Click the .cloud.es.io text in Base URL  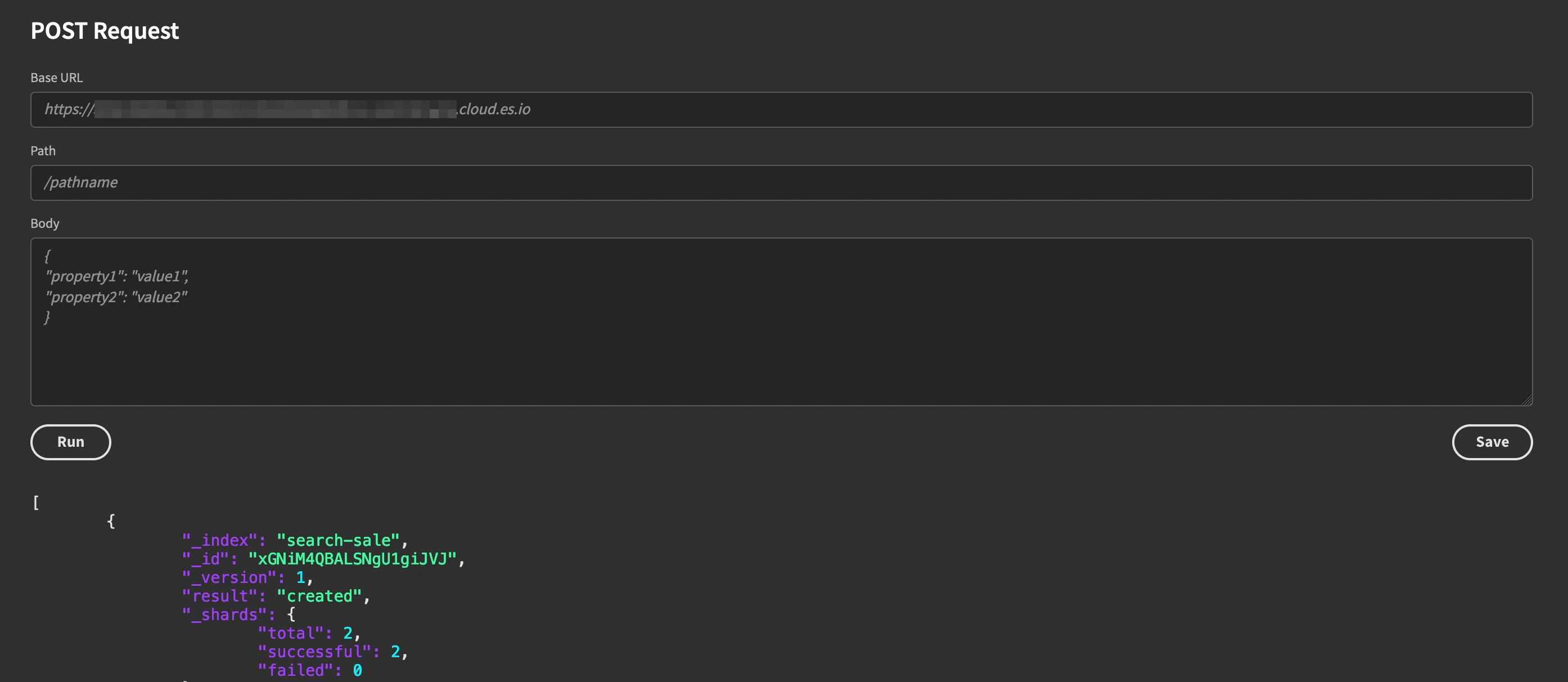click(494, 109)
